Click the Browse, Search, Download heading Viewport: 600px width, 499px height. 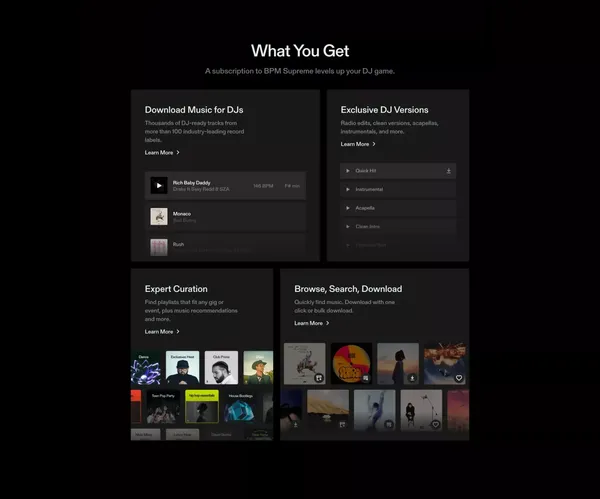point(348,289)
